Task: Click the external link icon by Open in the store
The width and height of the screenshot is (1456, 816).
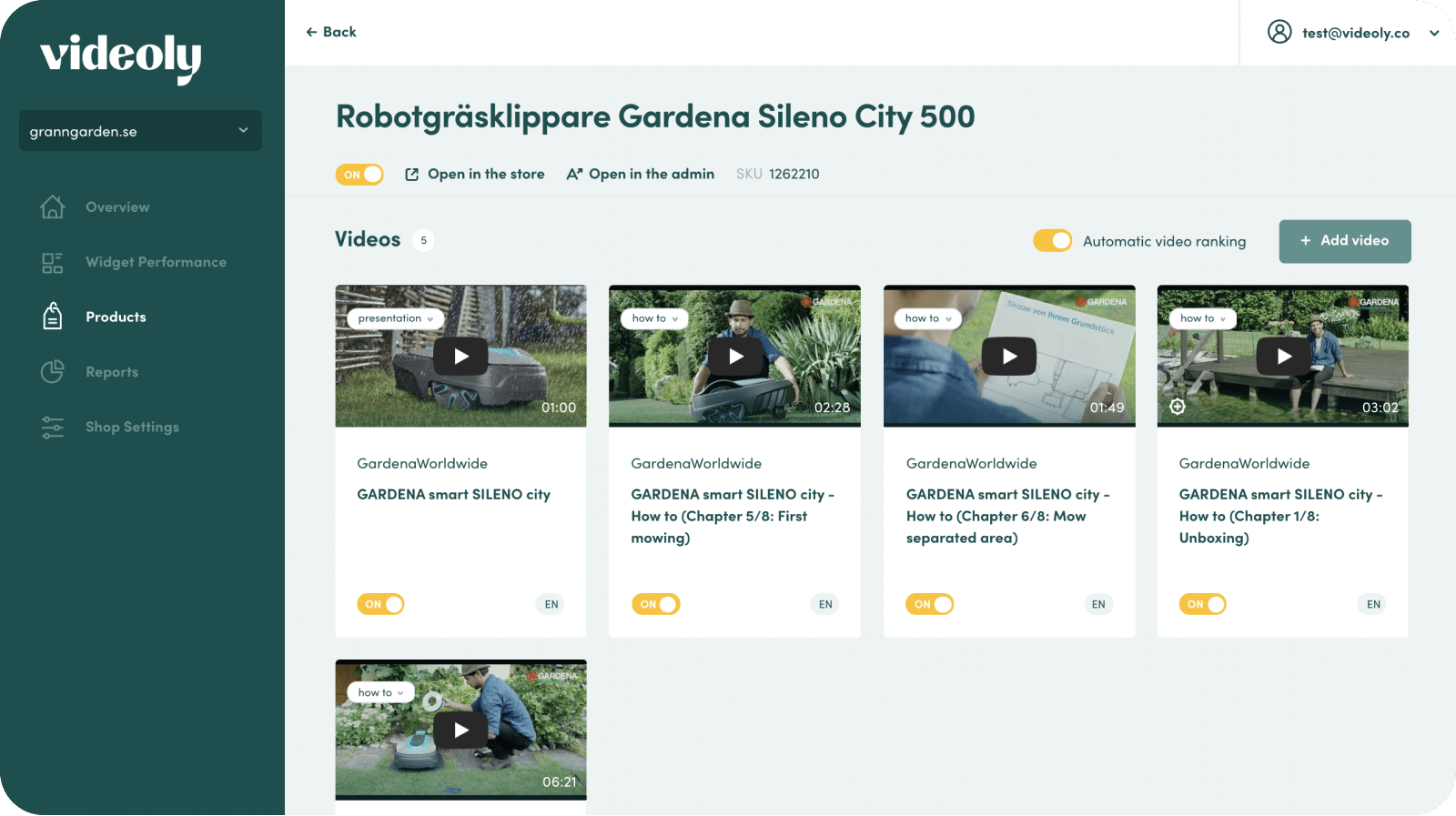Action: (x=412, y=175)
